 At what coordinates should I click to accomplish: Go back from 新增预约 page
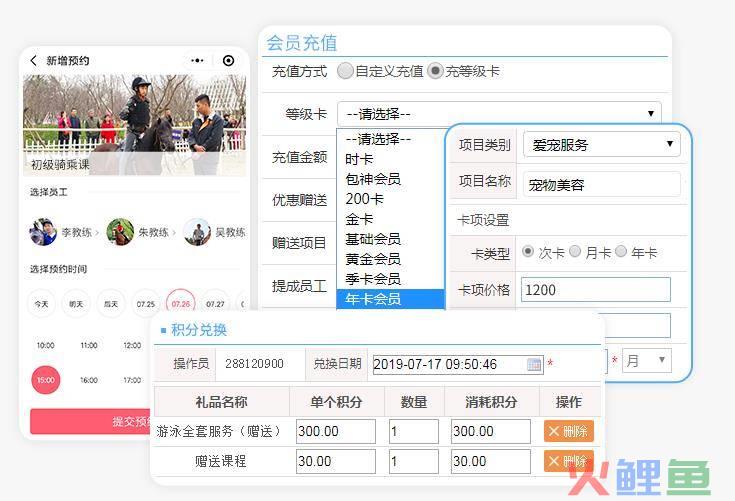point(34,60)
